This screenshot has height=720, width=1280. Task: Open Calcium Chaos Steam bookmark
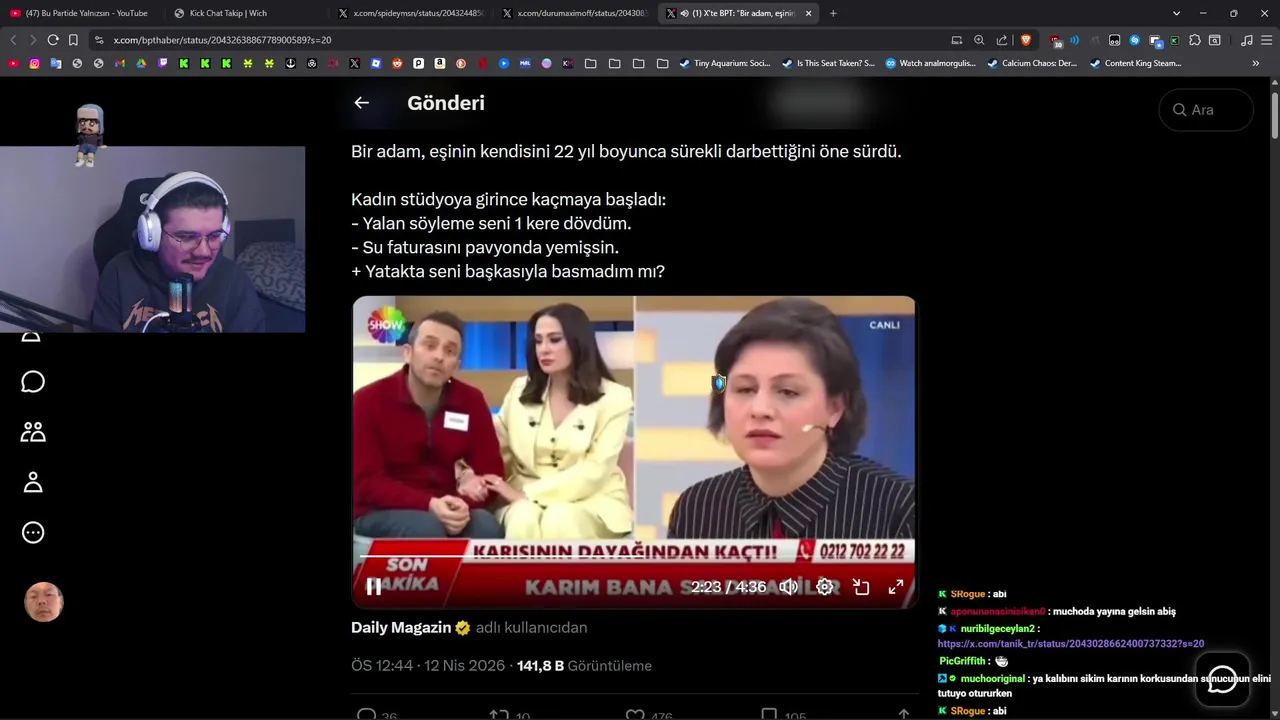pos(1032,63)
